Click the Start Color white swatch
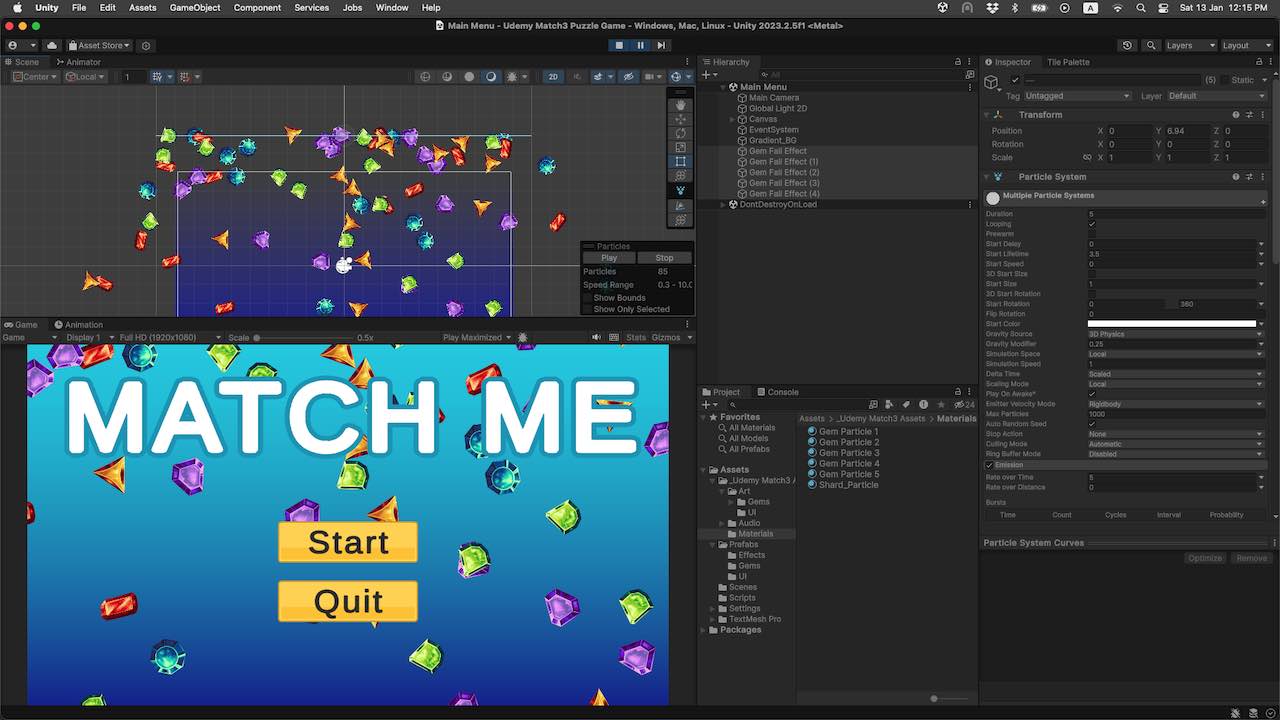Image resolution: width=1280 pixels, height=720 pixels. (x=1171, y=324)
